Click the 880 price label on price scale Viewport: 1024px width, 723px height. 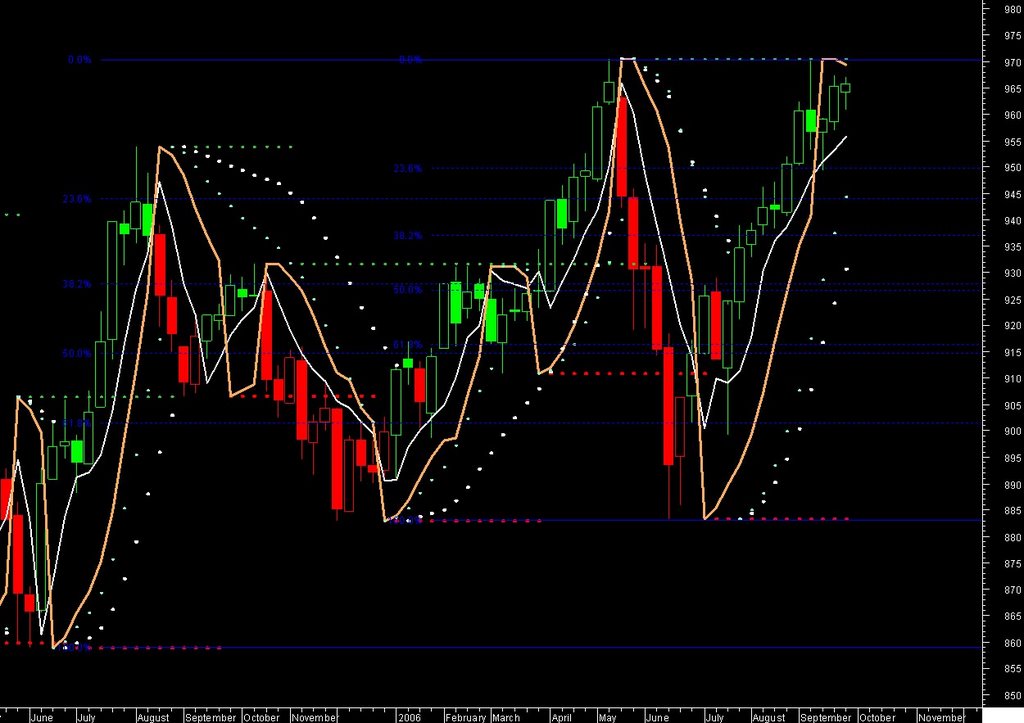pyautogui.click(x=1012, y=538)
